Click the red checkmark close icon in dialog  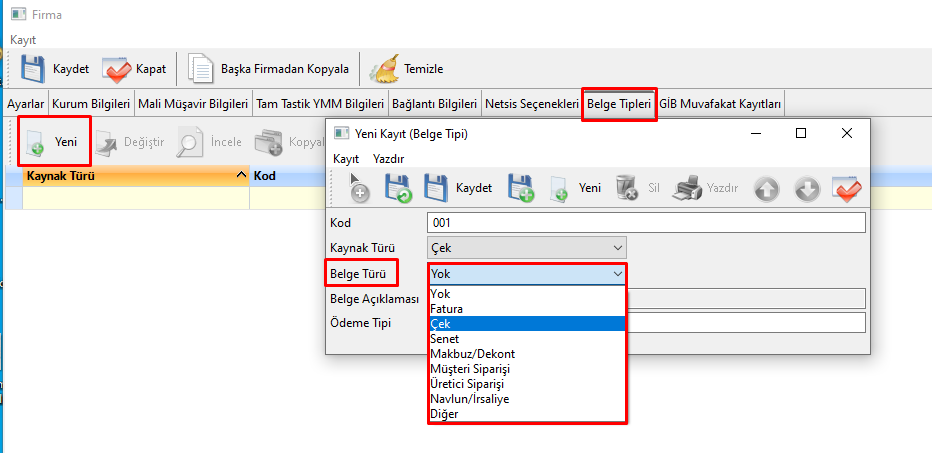[847, 188]
